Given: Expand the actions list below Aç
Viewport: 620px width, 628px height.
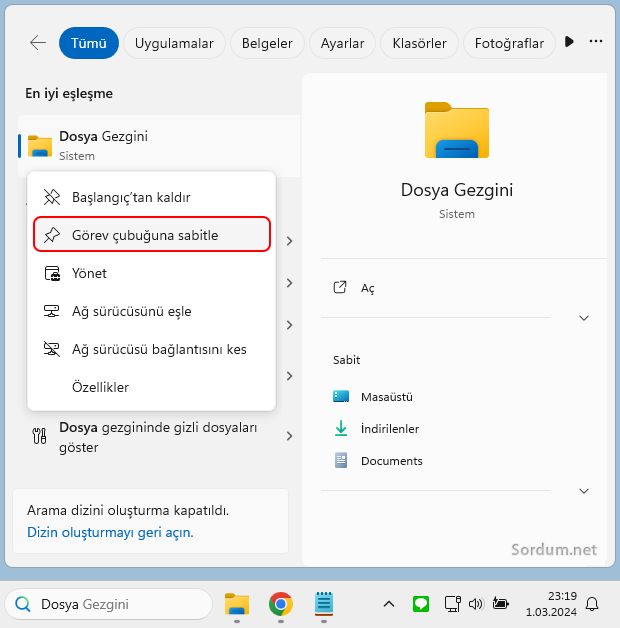Looking at the screenshot, I should point(584,318).
